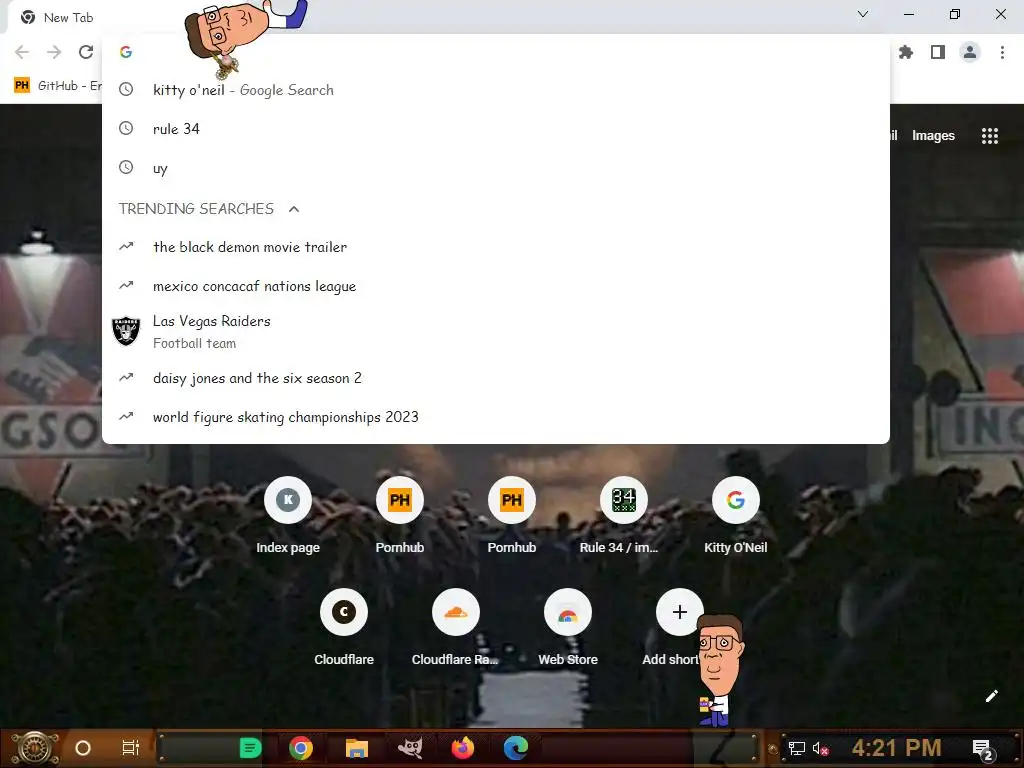
Task: Click the network tray icon
Action: pyautogui.click(x=797, y=748)
